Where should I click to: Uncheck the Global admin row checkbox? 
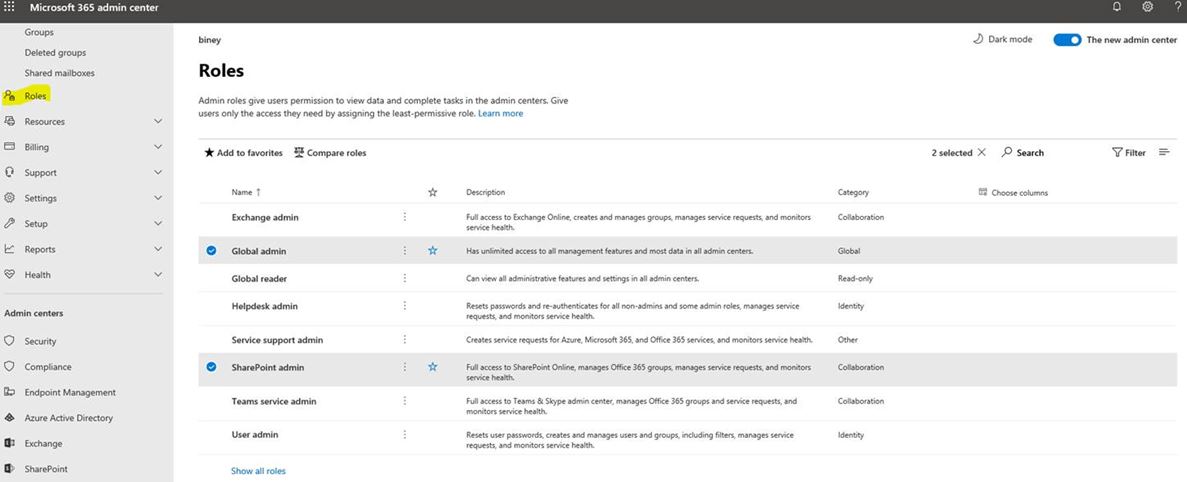211,250
